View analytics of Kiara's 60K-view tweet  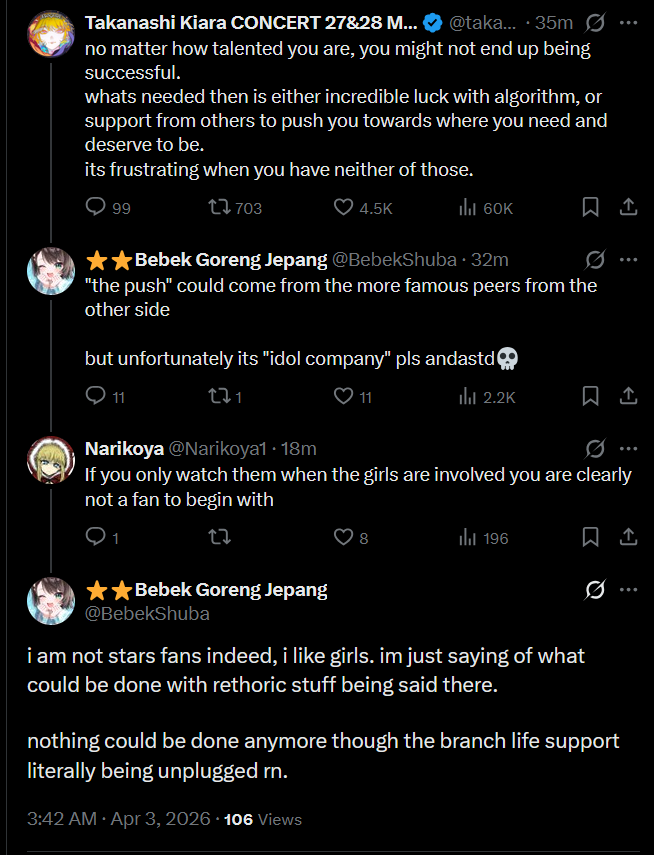[x=468, y=207]
